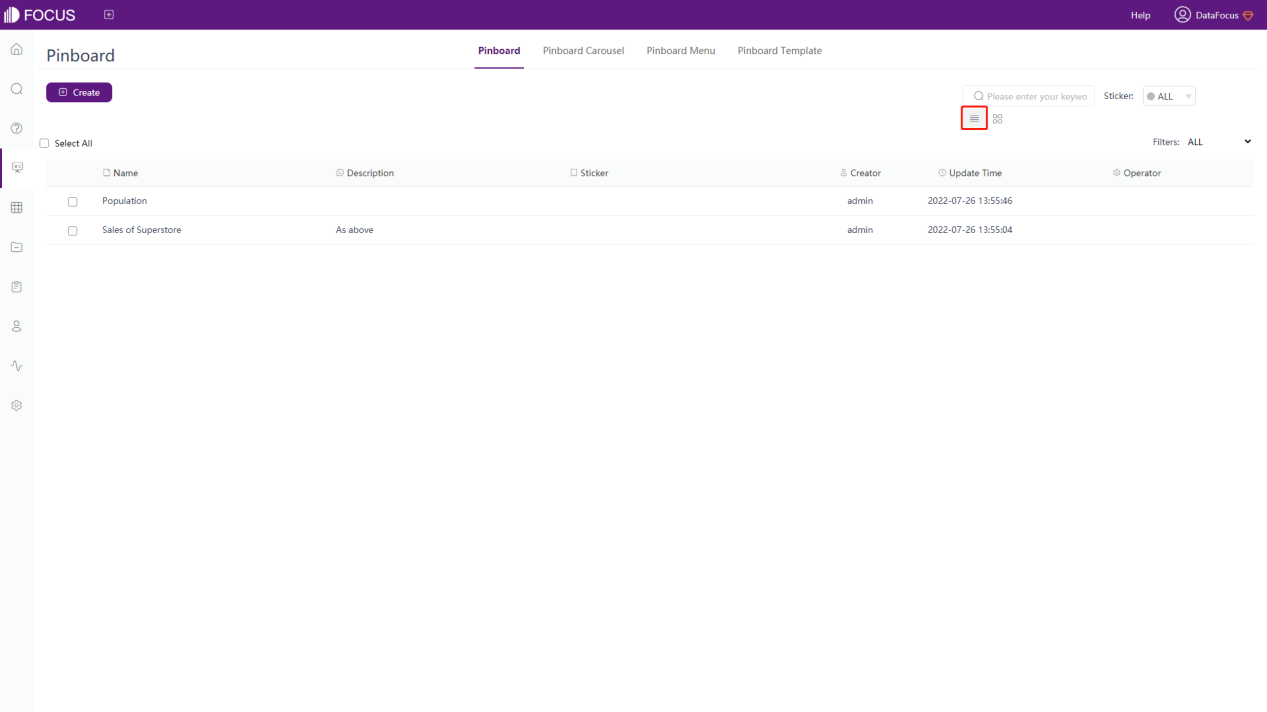Switch to grid card view layout

[997, 119]
